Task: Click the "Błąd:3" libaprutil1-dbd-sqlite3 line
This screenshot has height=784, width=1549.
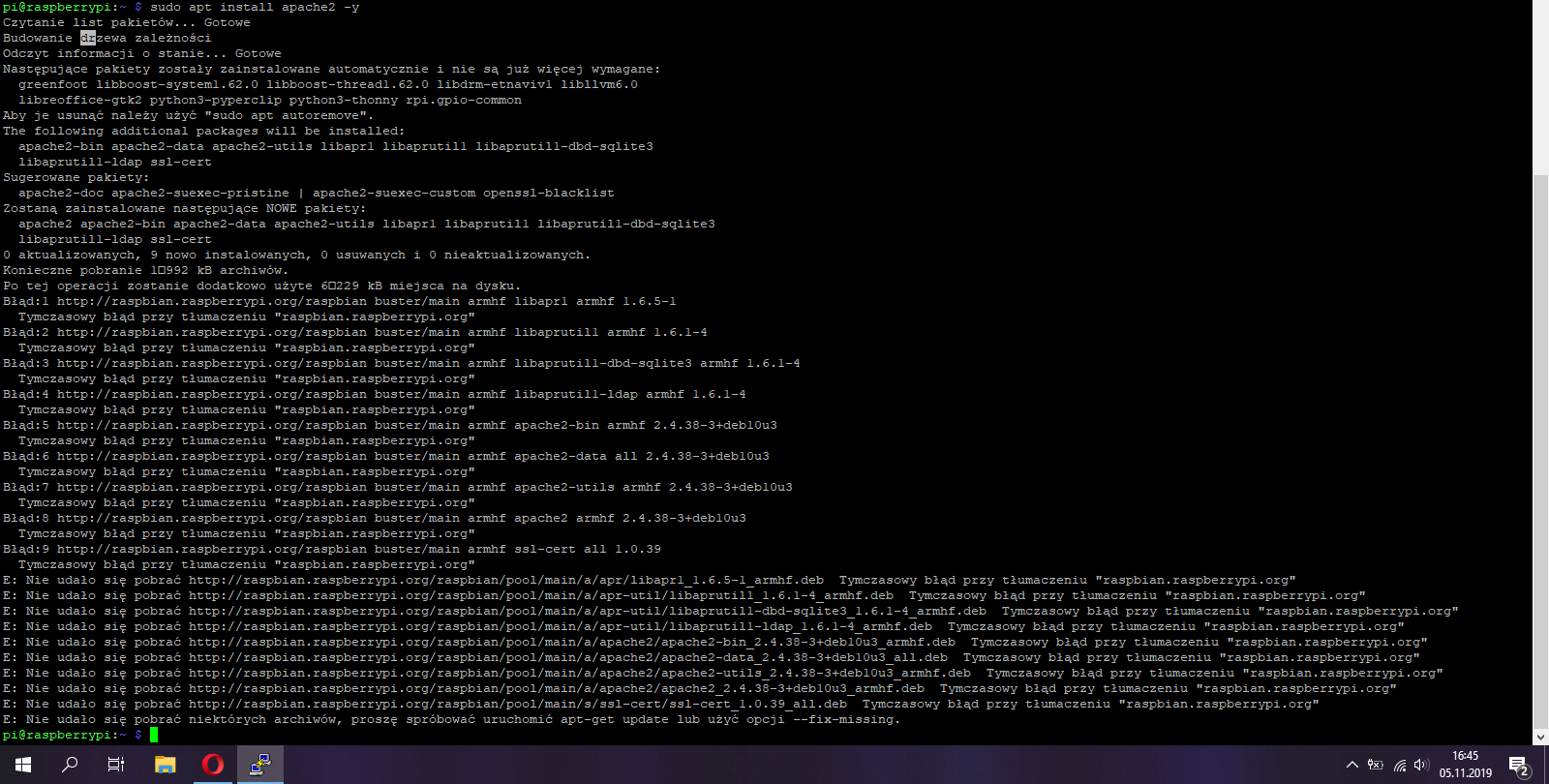Action: coord(402,363)
